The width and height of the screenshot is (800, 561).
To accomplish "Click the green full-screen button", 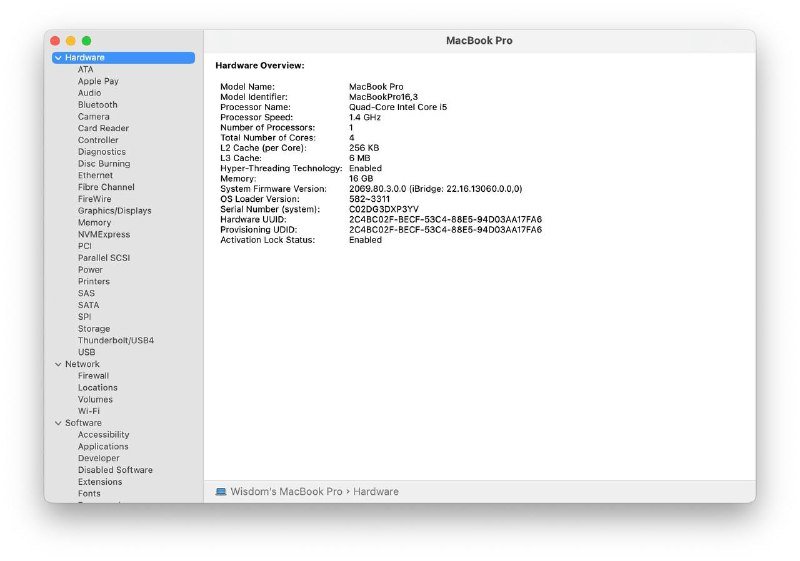I will pyautogui.click(x=87, y=41).
